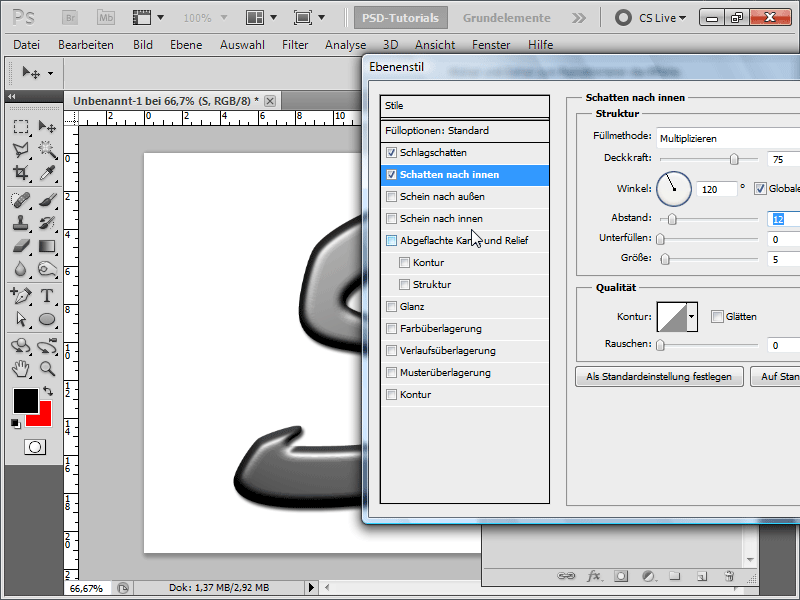Click the delete layer trash icon

pos(729,576)
